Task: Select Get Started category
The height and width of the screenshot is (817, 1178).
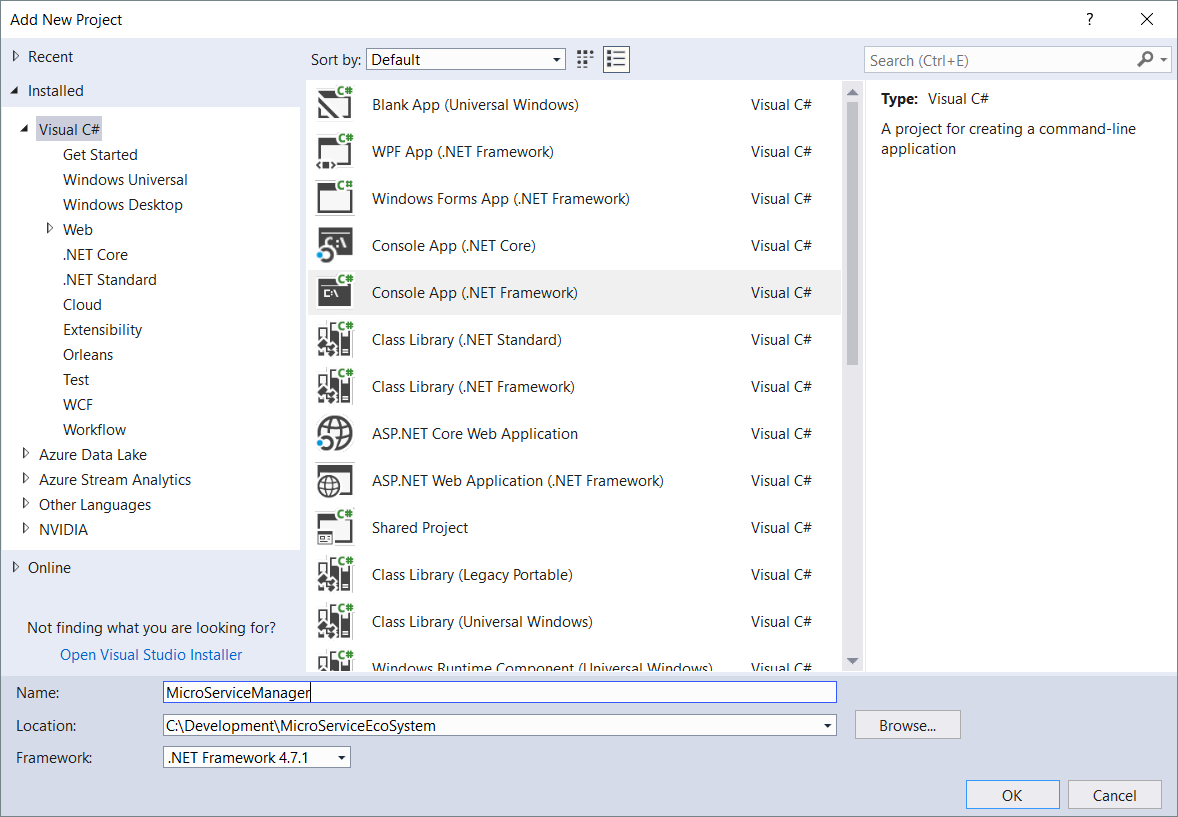Action: coord(100,154)
